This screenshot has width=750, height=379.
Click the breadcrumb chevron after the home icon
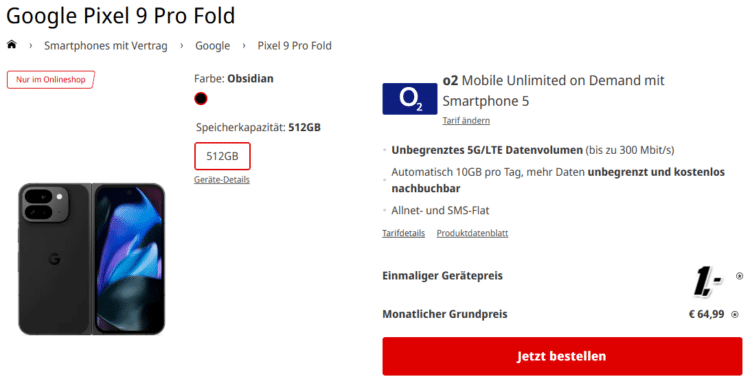[x=31, y=45]
